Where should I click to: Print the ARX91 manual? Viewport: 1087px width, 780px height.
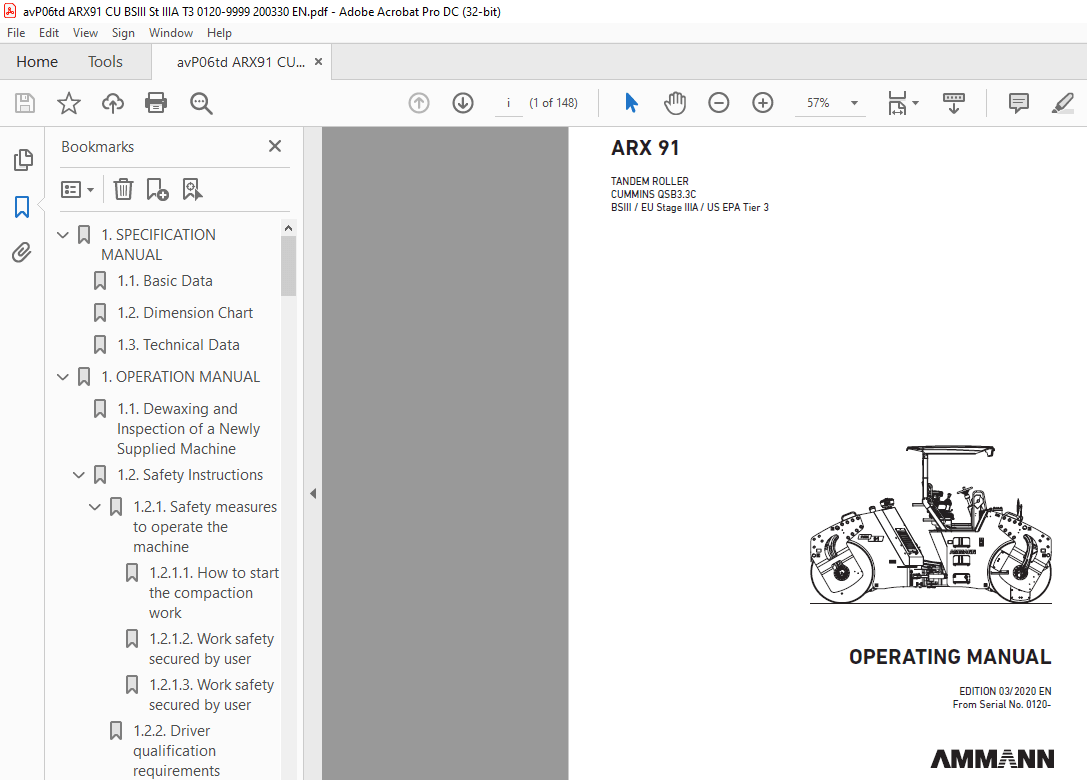156,102
